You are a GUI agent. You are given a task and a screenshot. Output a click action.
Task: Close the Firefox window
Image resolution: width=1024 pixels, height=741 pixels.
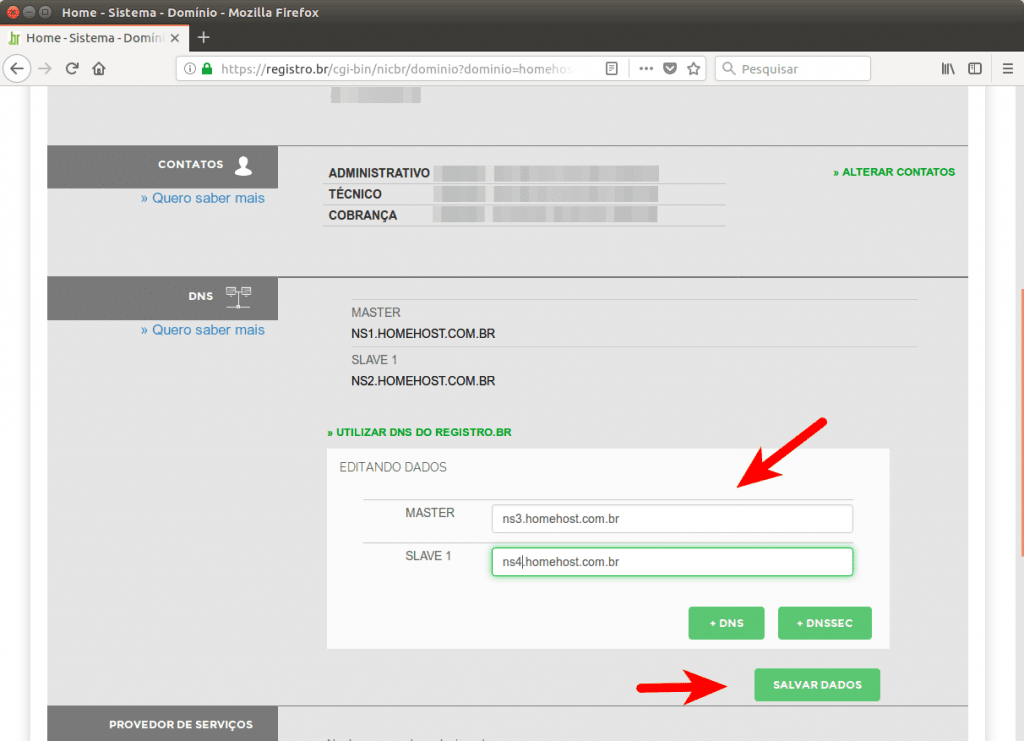pyautogui.click(x=12, y=12)
